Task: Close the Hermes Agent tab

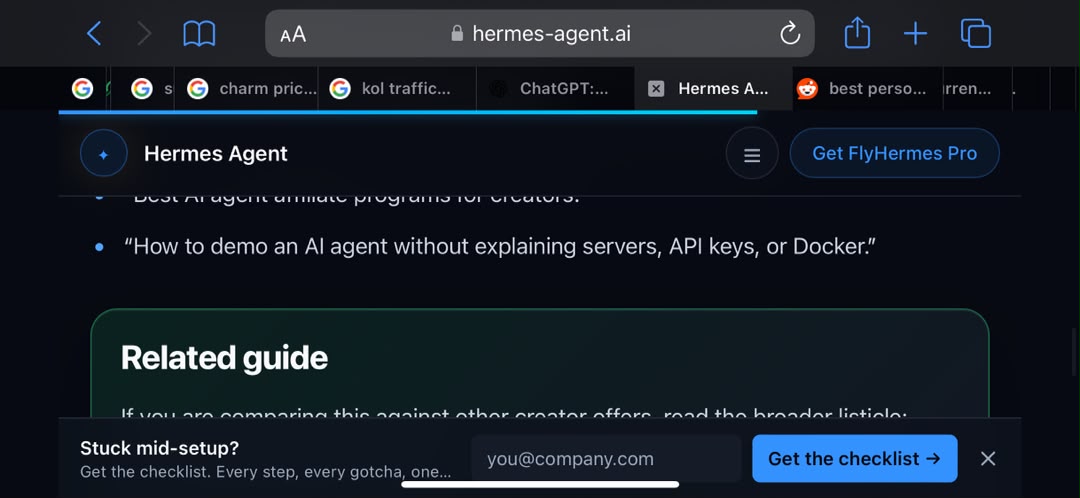Action: pyautogui.click(x=656, y=89)
